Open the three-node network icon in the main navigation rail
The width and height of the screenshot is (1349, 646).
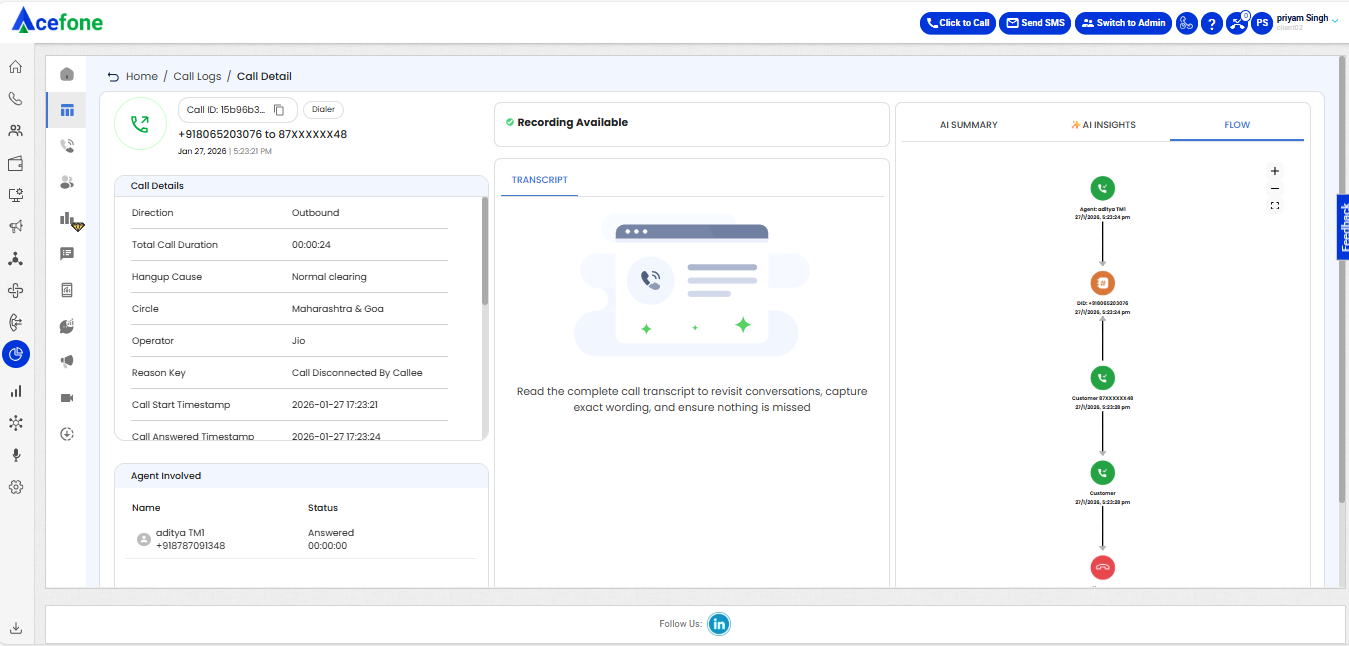(15, 259)
